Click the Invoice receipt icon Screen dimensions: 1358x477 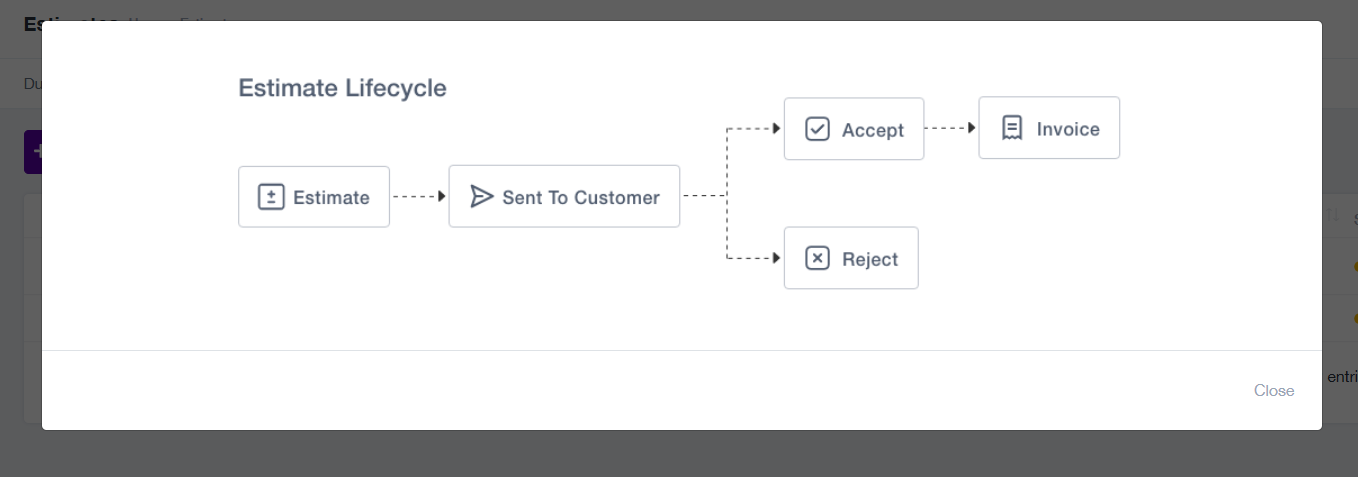(1012, 128)
